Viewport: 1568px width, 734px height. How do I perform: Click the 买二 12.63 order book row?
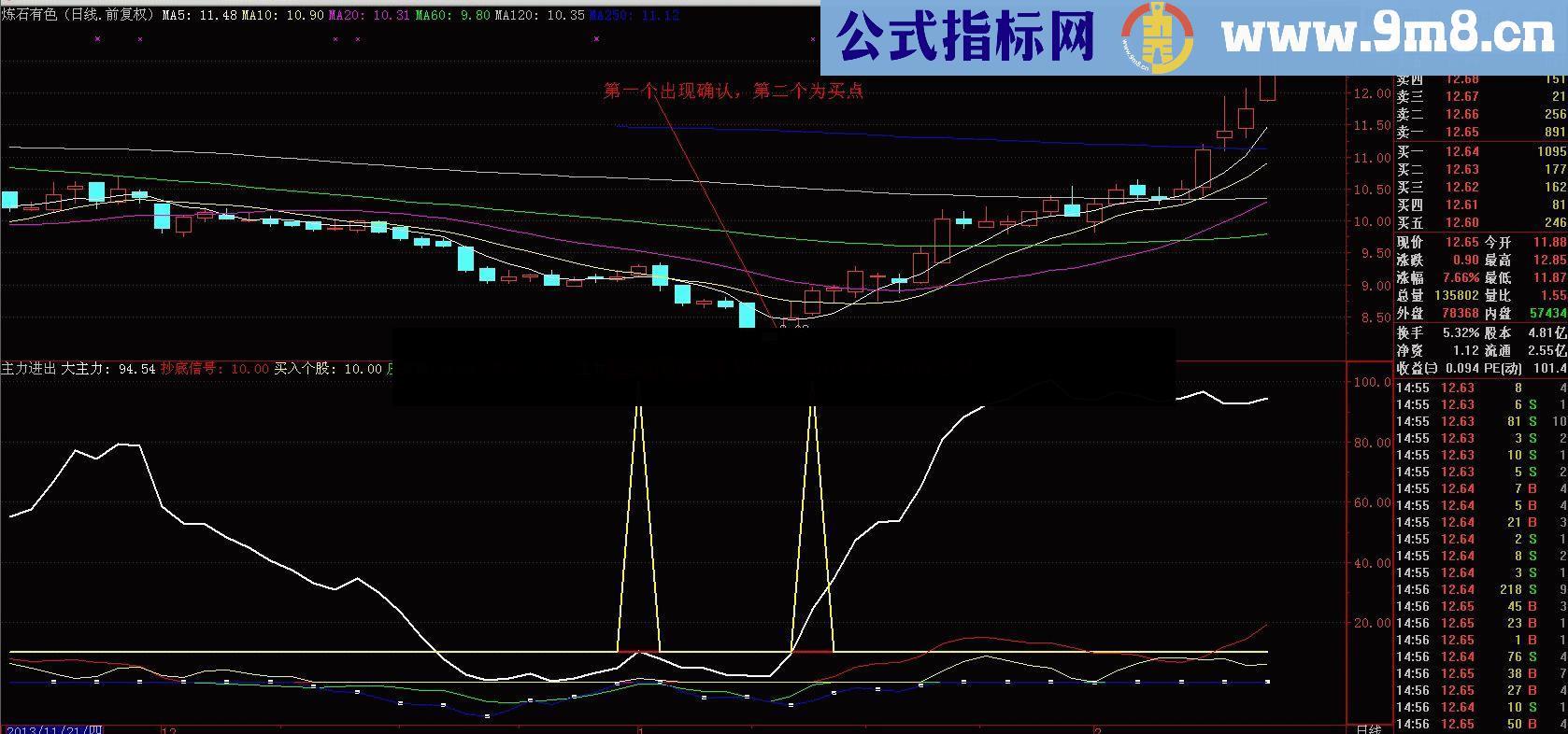(1481, 169)
